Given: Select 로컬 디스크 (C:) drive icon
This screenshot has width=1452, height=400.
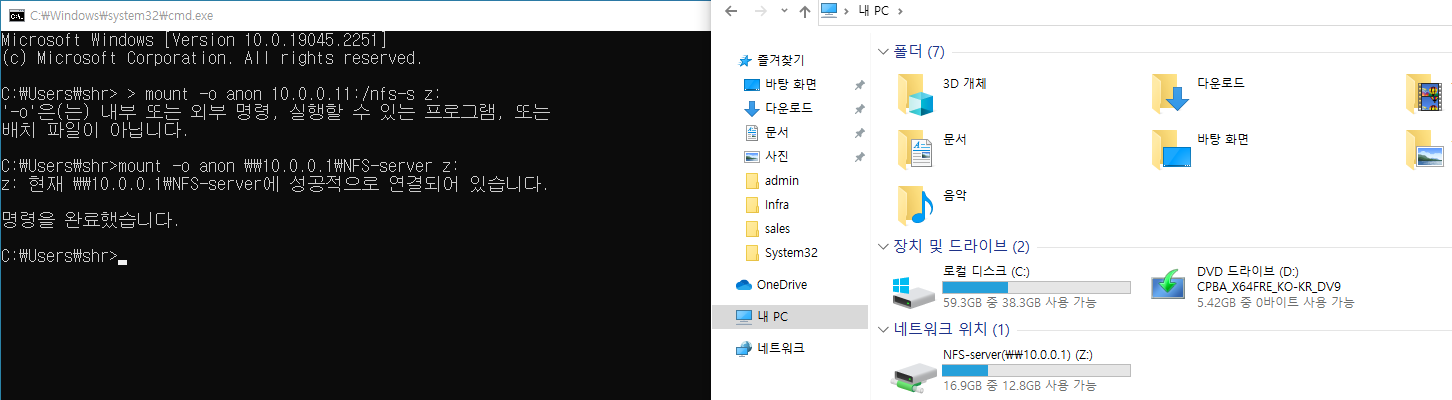Looking at the screenshot, I should 914,291.
